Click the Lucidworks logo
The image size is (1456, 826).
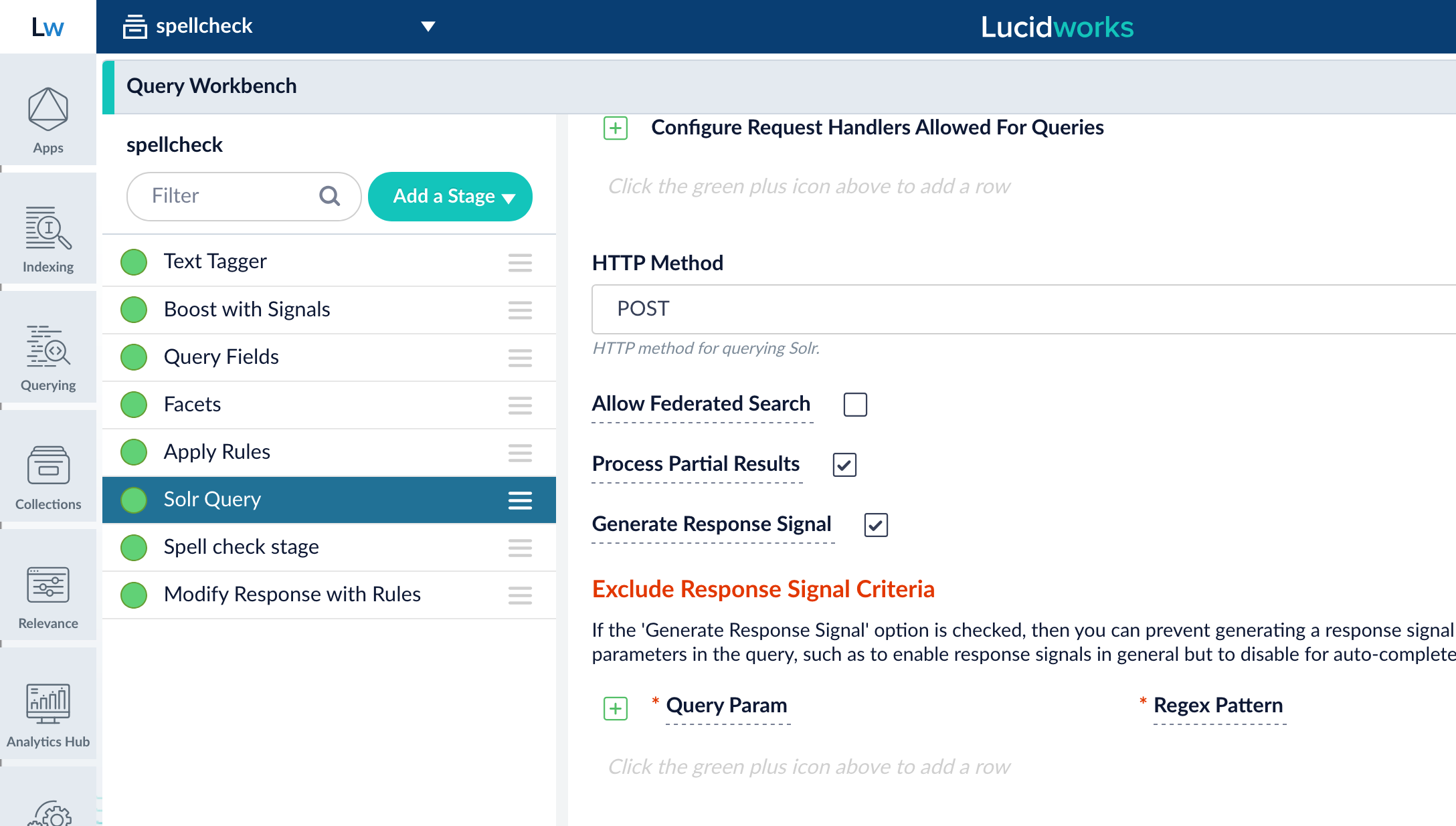(1057, 27)
